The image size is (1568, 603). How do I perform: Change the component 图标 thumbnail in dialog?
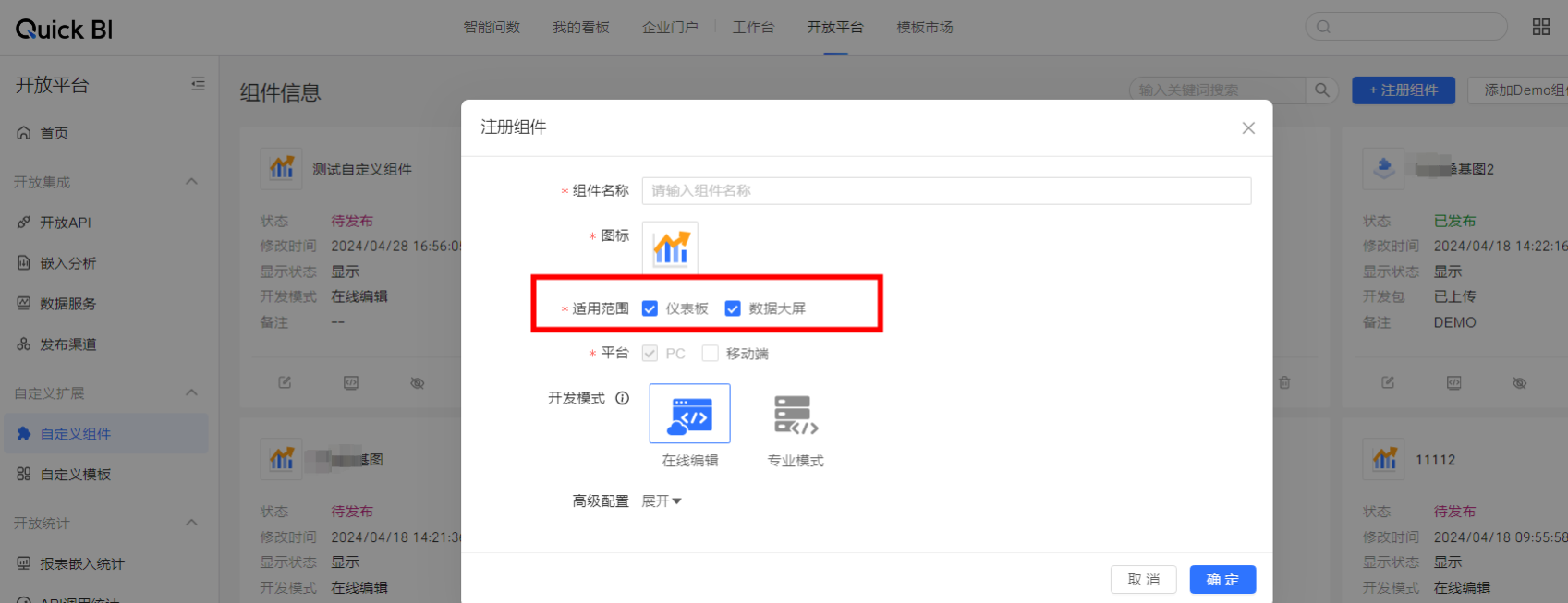(x=670, y=247)
